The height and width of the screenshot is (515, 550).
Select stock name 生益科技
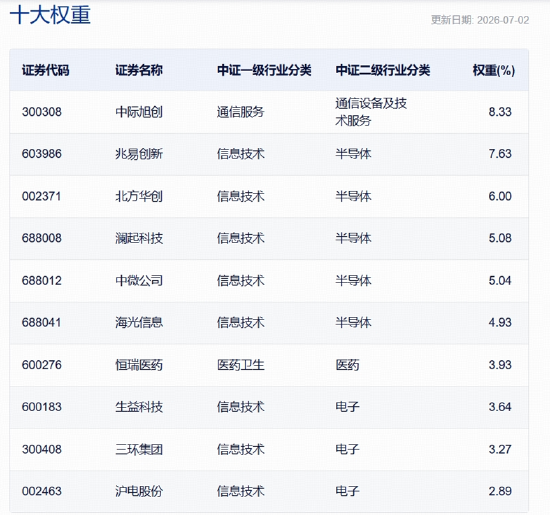pyautogui.click(x=139, y=407)
